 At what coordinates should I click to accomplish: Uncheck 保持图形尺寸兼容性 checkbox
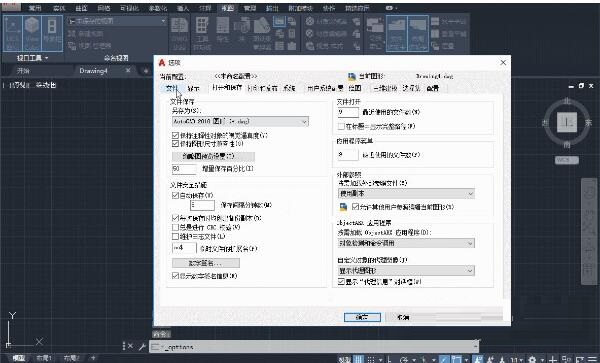coord(175,144)
